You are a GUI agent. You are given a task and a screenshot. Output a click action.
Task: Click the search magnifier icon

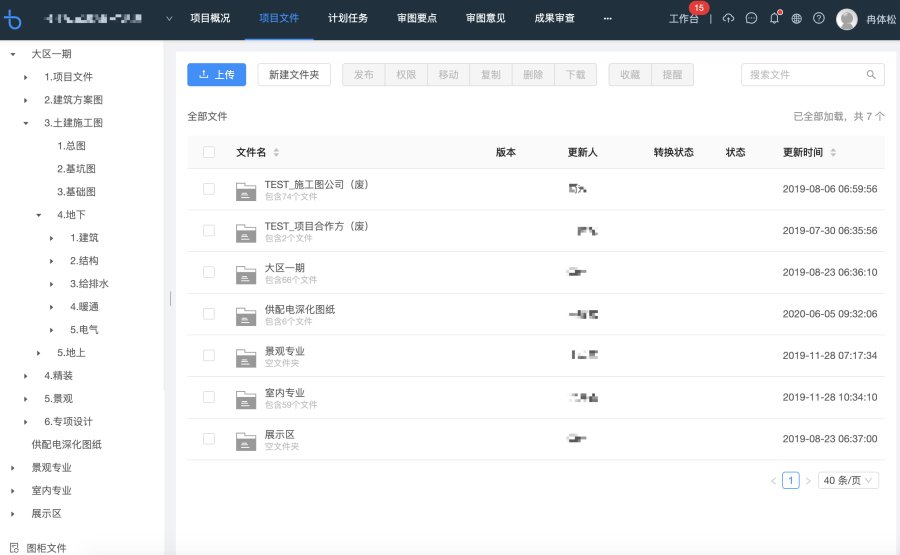pyautogui.click(x=871, y=75)
